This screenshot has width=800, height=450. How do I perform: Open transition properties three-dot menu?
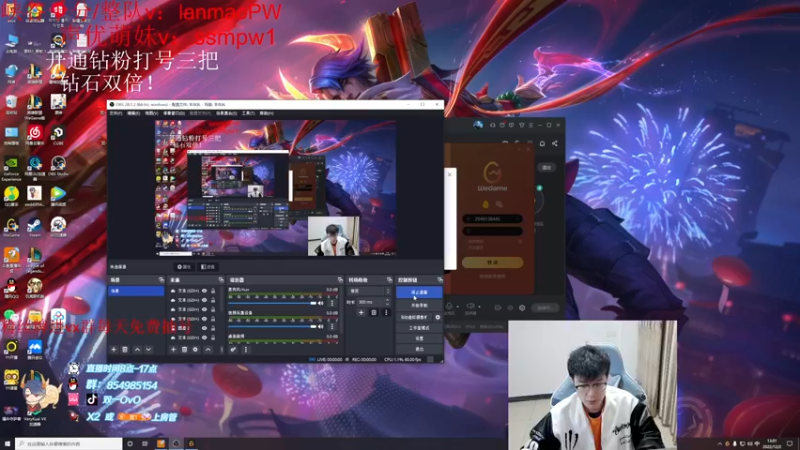386,312
